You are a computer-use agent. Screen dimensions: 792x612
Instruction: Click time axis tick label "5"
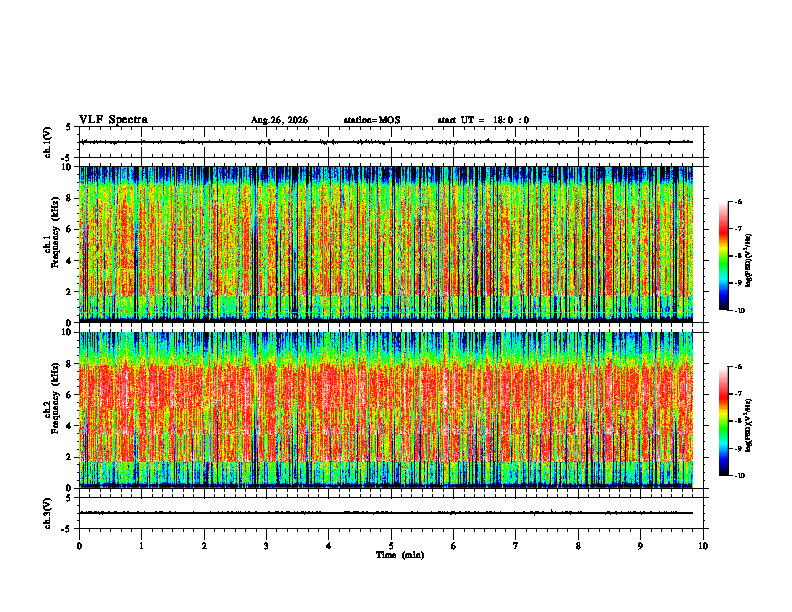pyautogui.click(x=391, y=546)
